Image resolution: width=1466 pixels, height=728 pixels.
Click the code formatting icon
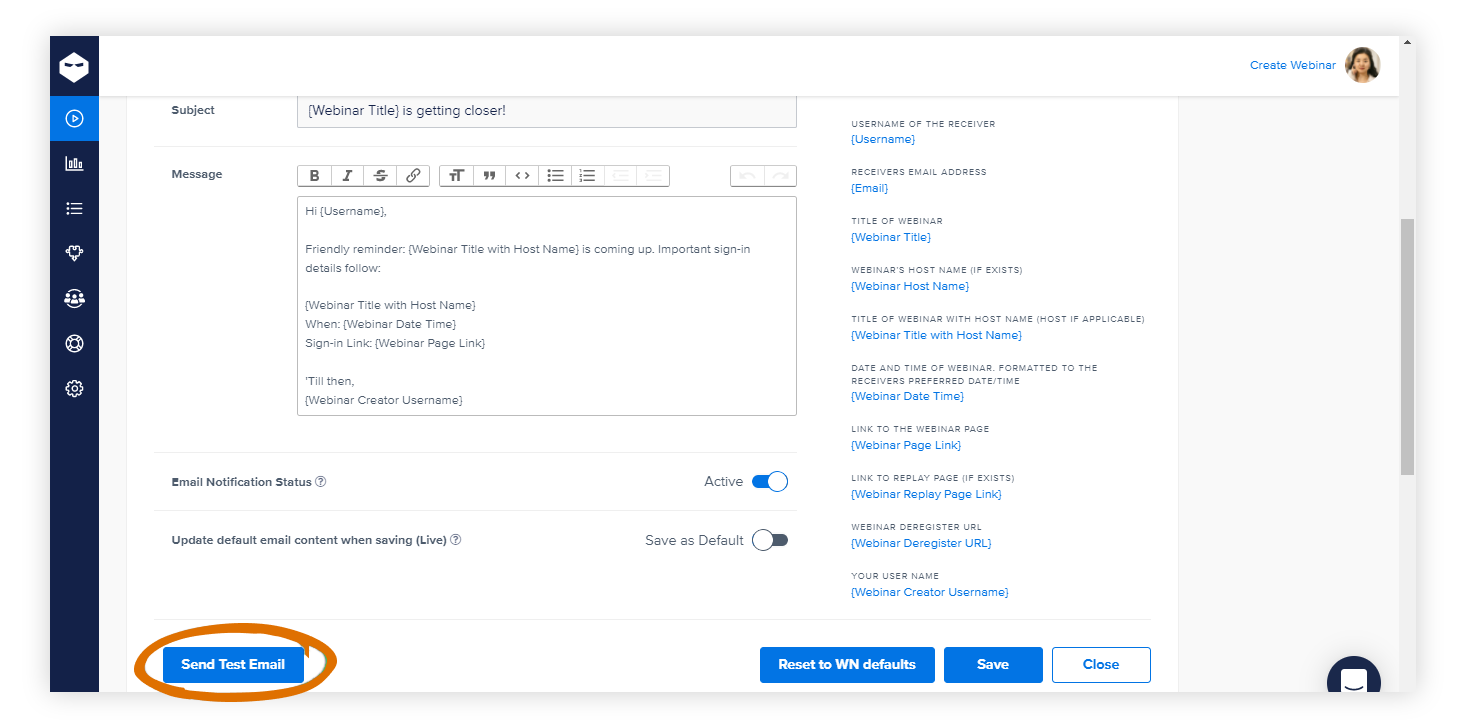(x=522, y=176)
